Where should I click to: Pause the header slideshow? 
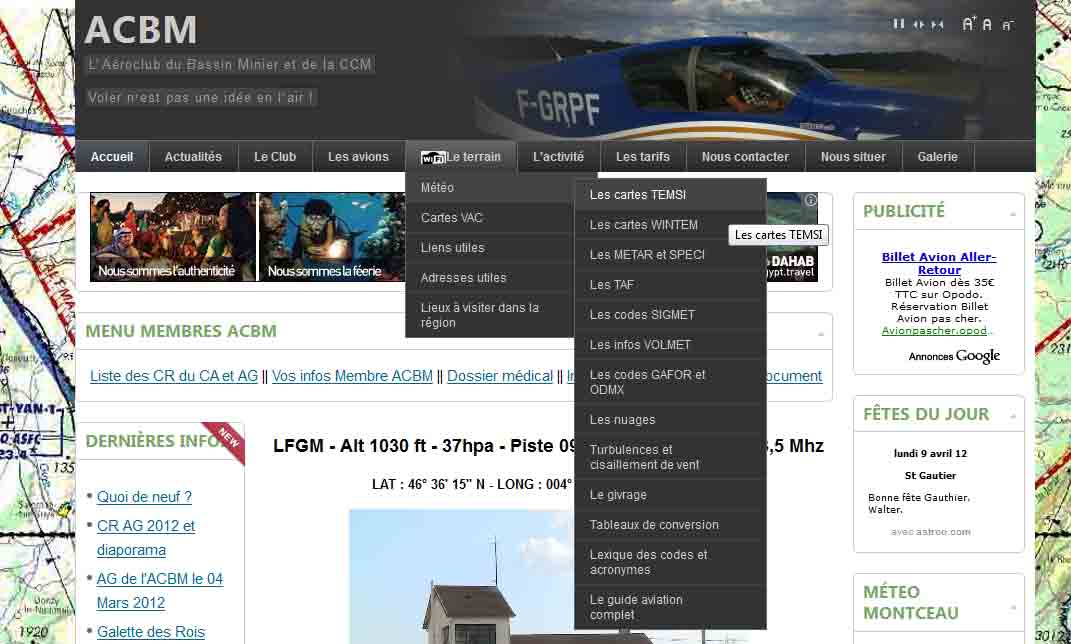899,24
